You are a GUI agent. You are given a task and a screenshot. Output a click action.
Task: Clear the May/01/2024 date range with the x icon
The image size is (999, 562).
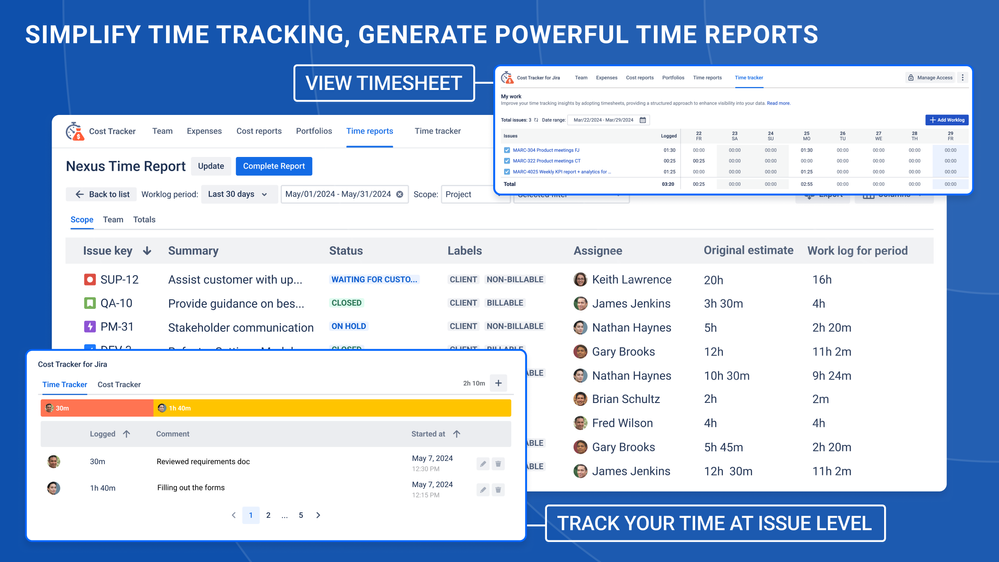[x=399, y=194]
